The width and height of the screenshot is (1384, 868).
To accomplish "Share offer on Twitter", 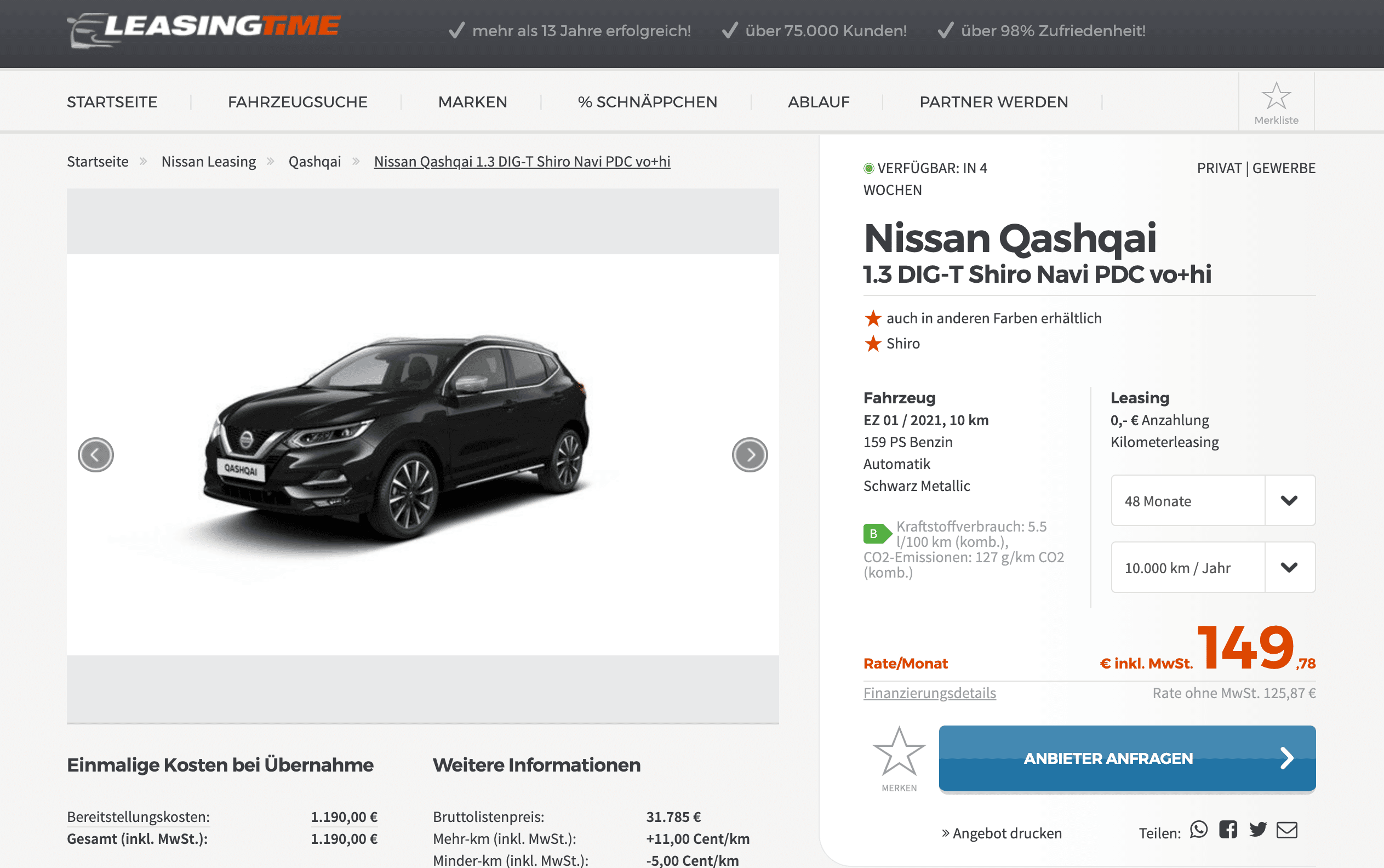I will [1258, 830].
